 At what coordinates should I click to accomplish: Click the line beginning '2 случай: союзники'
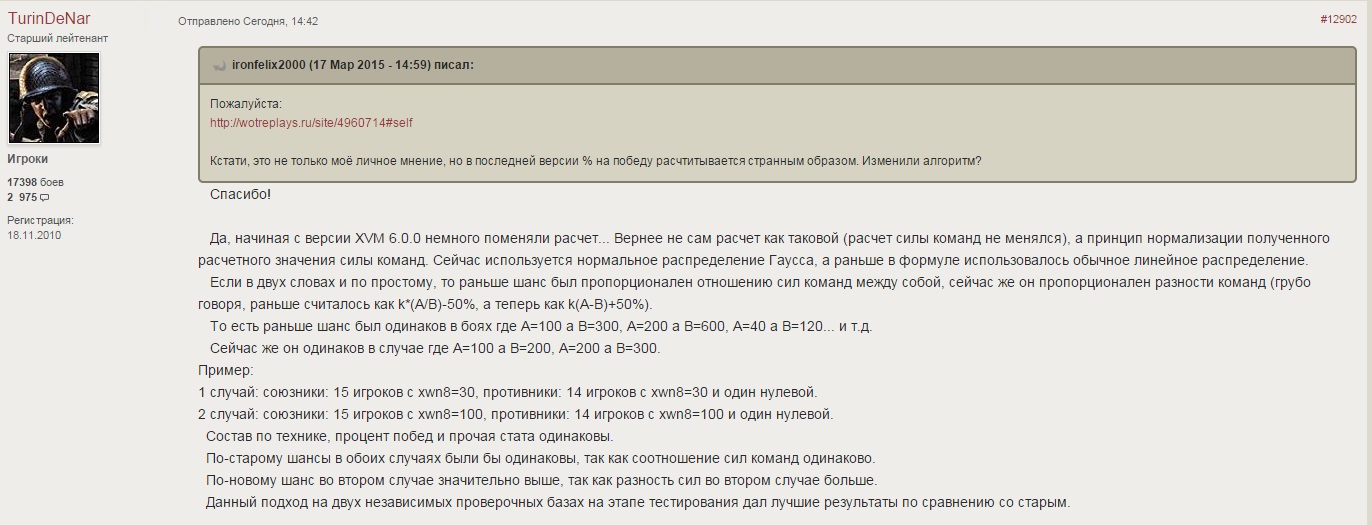tap(516, 414)
